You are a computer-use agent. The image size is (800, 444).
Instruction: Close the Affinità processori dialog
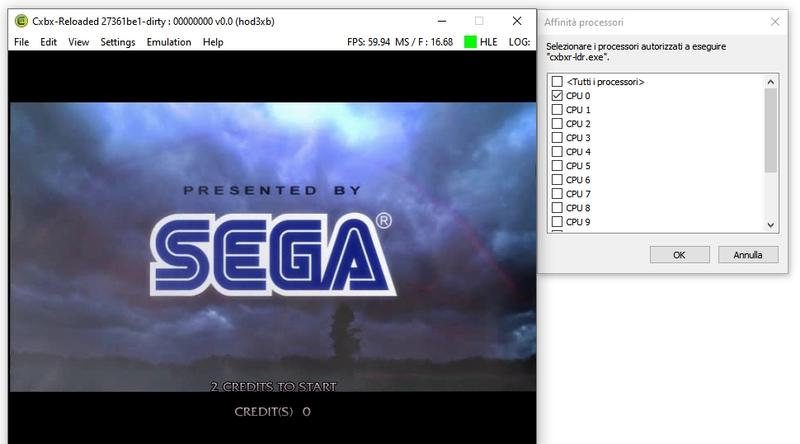(x=775, y=21)
